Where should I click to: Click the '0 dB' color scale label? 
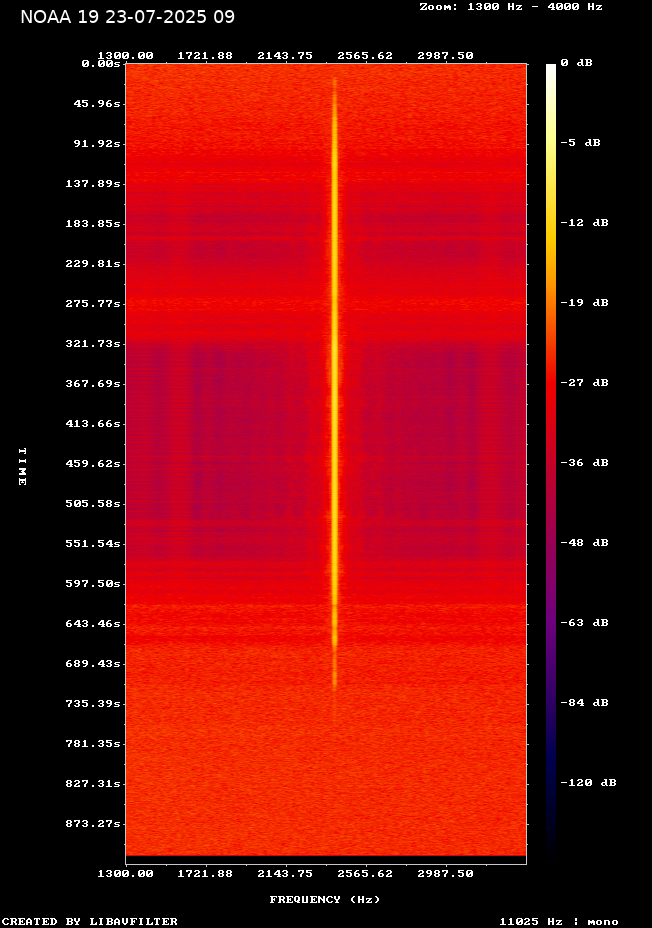(x=576, y=63)
